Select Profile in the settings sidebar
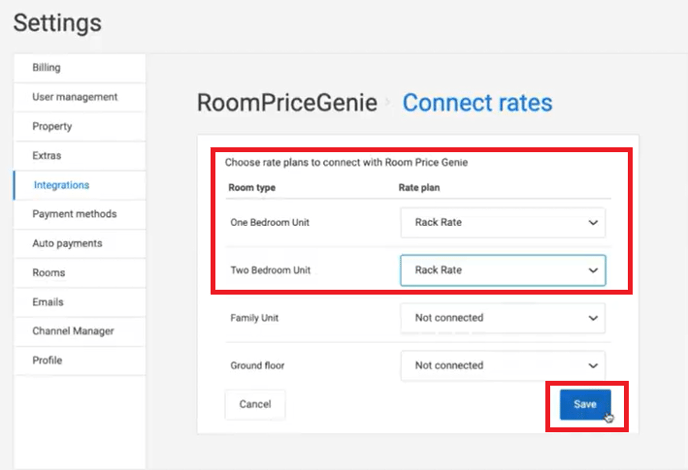 coord(47,360)
